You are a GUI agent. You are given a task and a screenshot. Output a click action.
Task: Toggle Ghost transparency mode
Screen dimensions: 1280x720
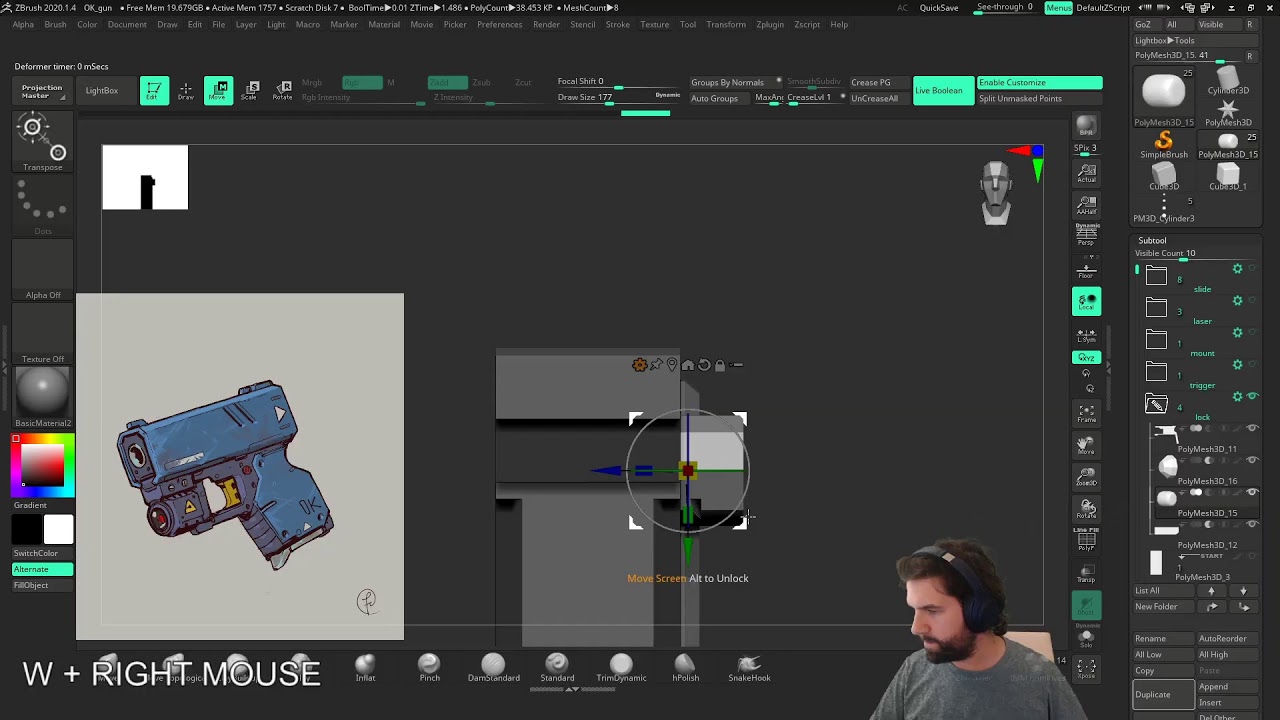pyautogui.click(x=1086, y=605)
